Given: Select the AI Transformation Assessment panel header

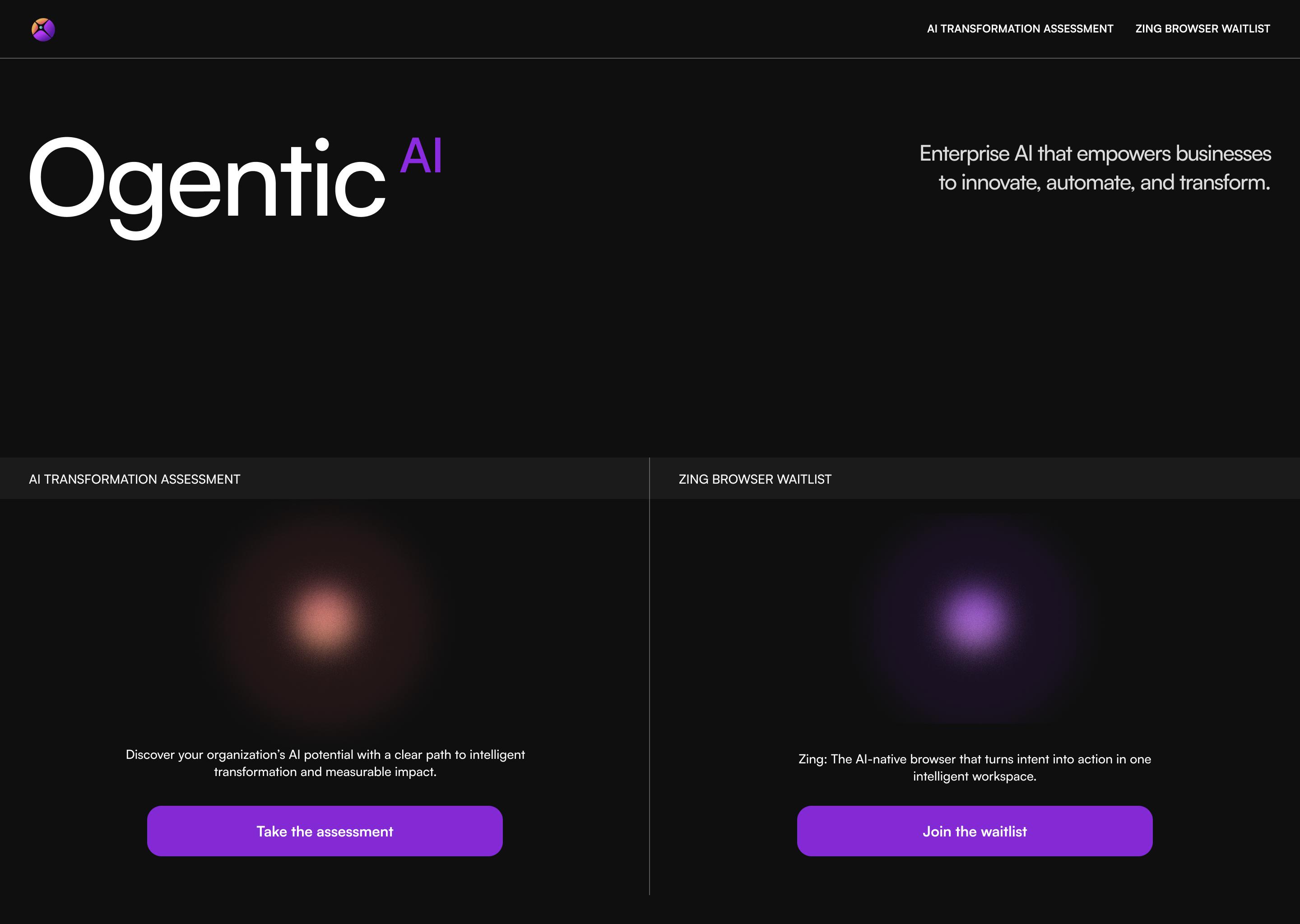Looking at the screenshot, I should [135, 479].
